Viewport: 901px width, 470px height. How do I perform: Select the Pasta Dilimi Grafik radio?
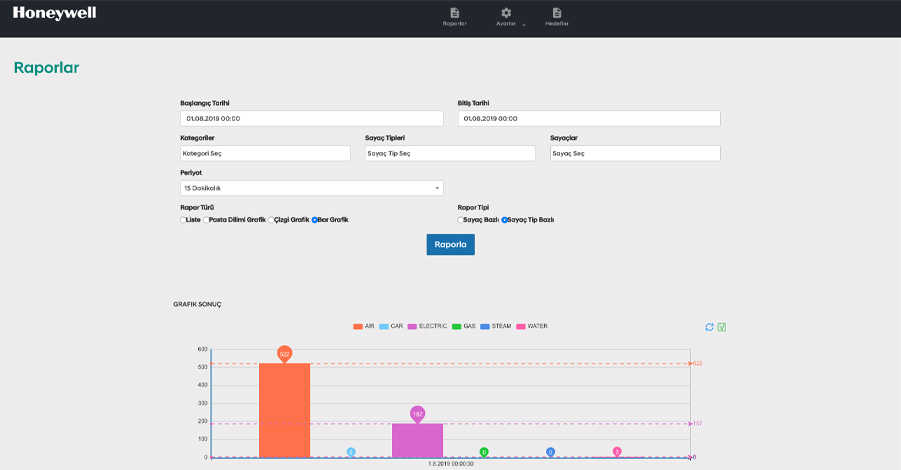[206, 220]
